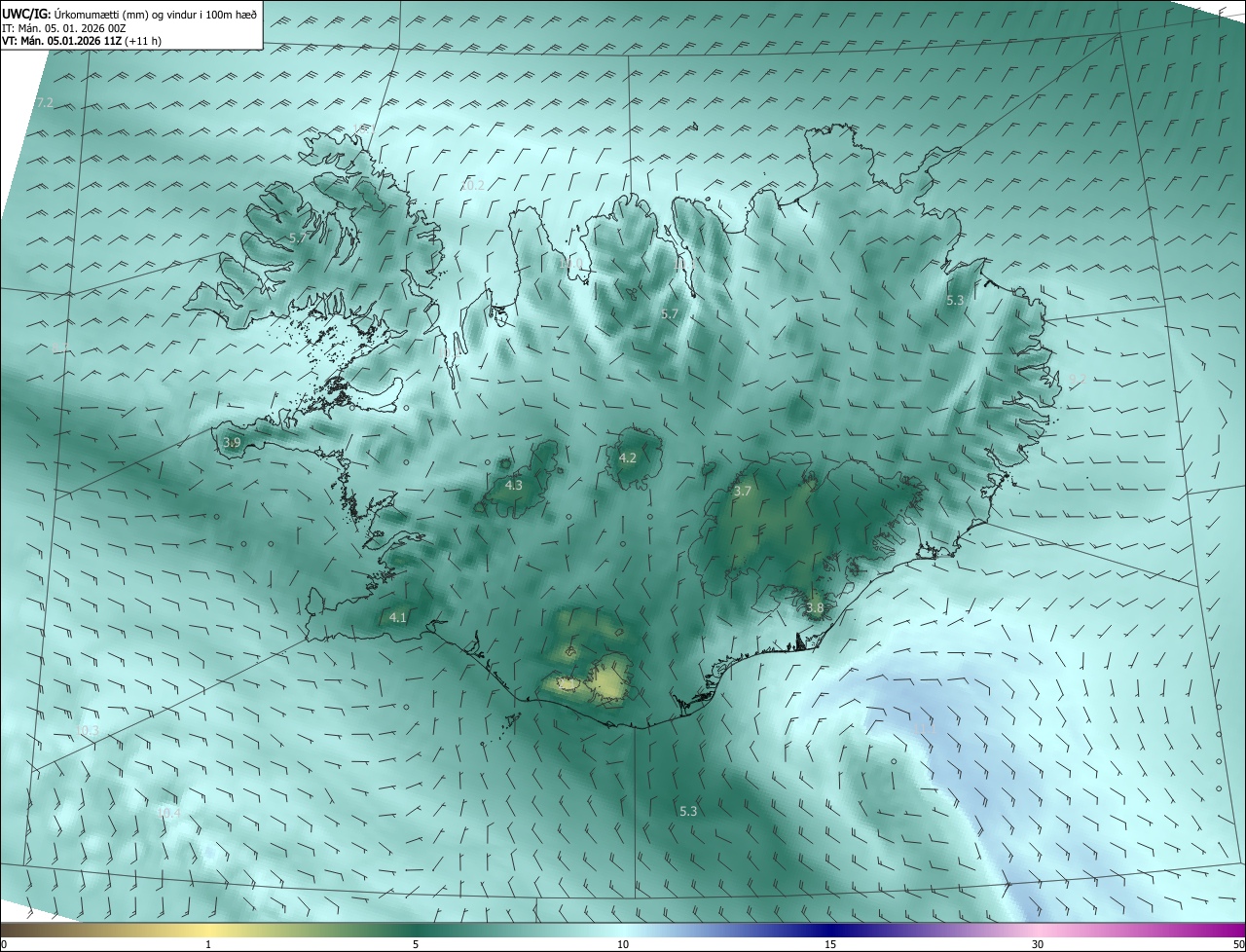Click the 5.7 value label in North Iceland
This screenshot has width=1246, height=952.
(x=669, y=313)
